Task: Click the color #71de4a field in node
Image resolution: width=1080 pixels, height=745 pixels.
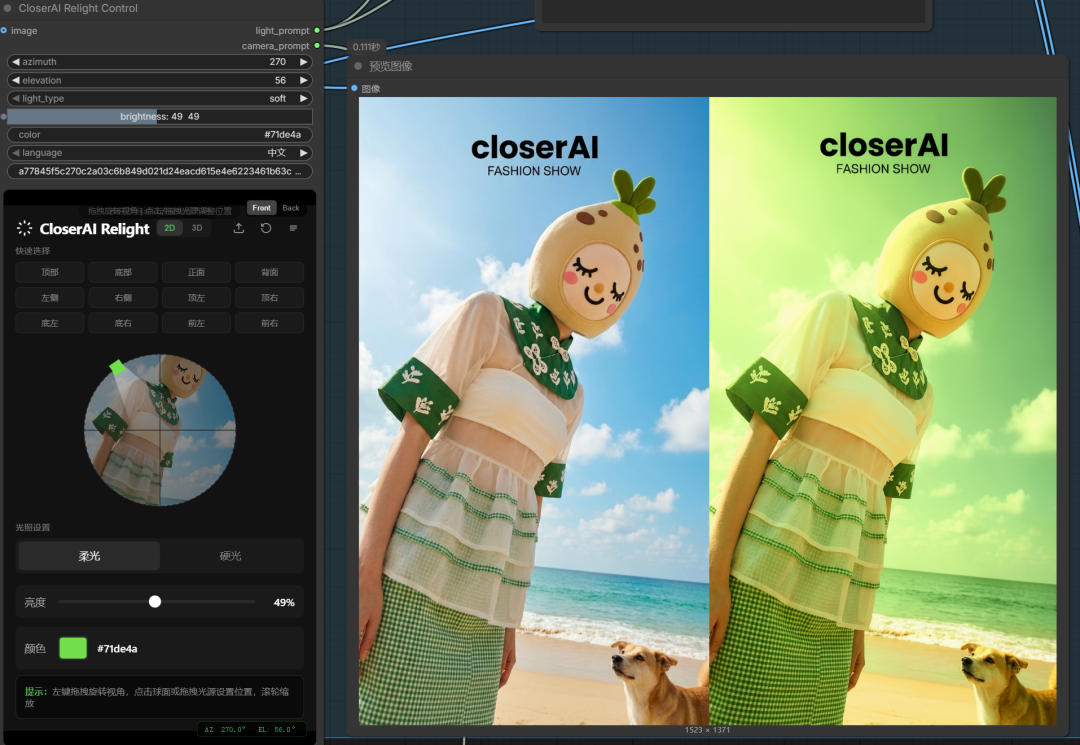Action: pos(160,135)
